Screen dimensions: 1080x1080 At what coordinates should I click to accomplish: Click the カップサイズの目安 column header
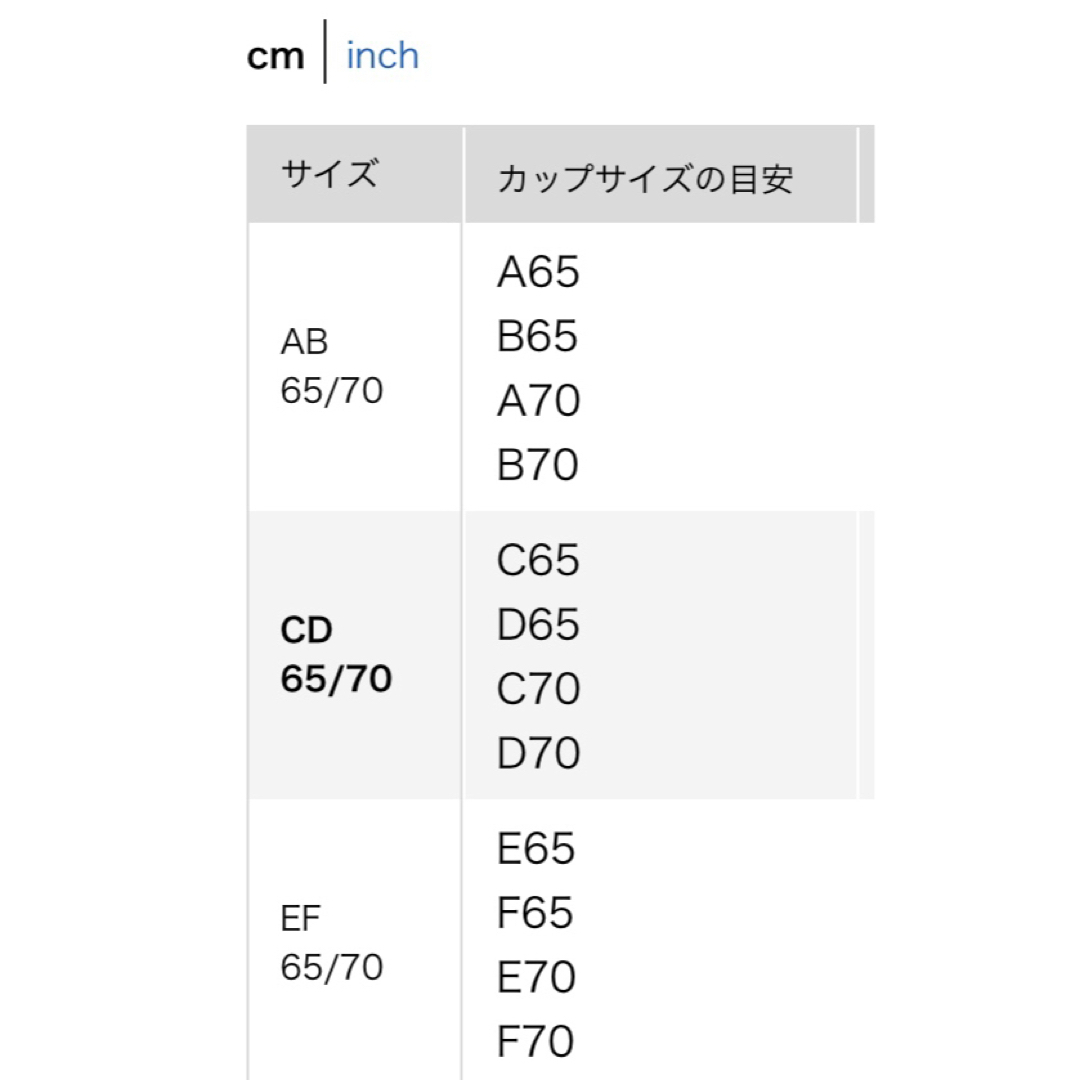click(x=661, y=174)
